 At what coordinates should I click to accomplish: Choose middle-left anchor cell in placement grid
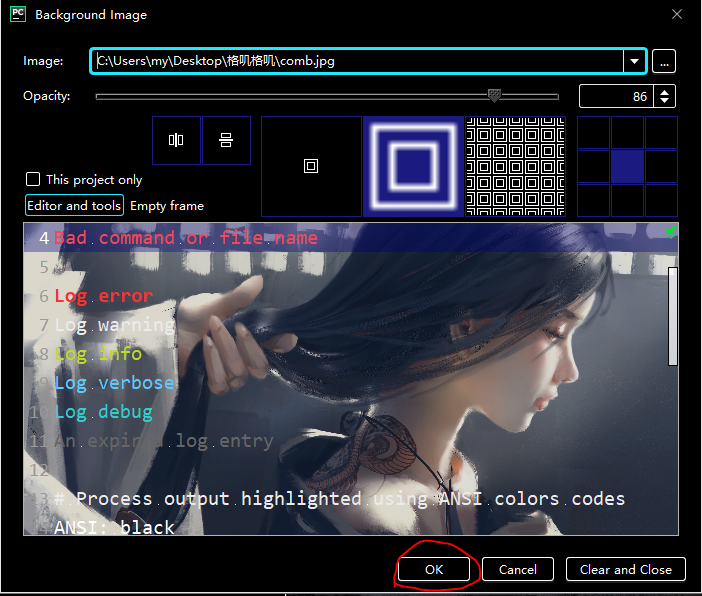593,166
